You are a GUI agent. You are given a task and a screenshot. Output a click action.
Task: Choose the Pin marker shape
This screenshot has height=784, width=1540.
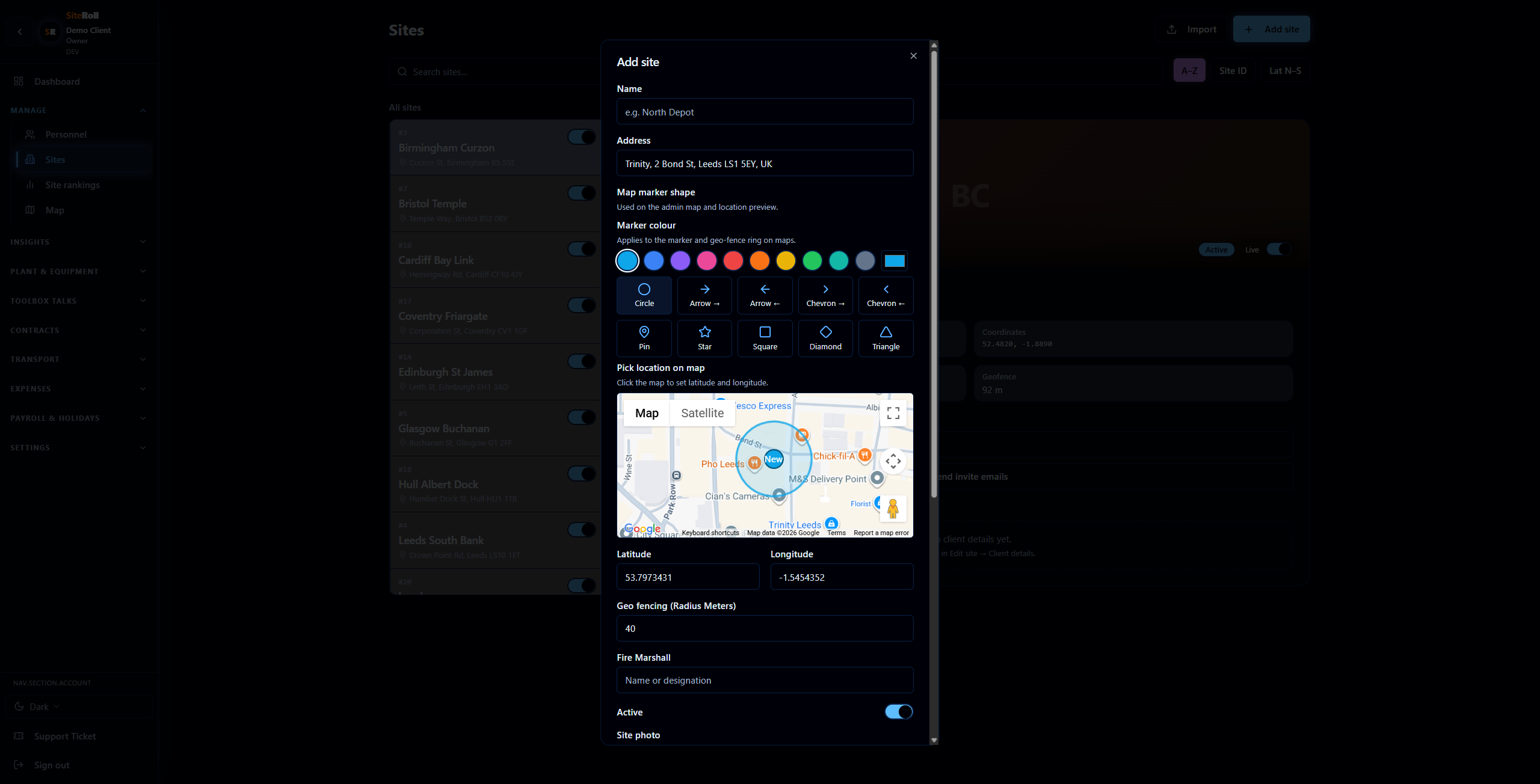(x=644, y=338)
